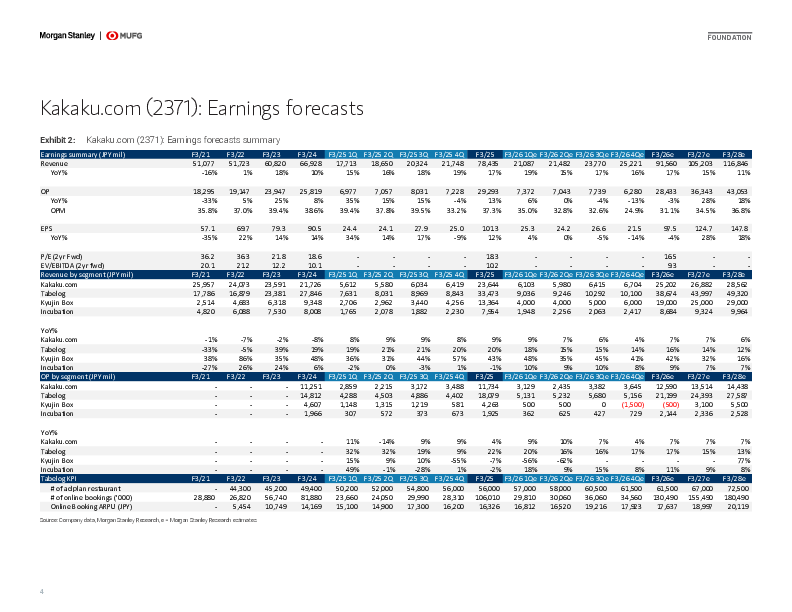Screen dimensions: 792x612
Task: Click Incubation OP F3/28e value 2,528
Action: click(740, 414)
